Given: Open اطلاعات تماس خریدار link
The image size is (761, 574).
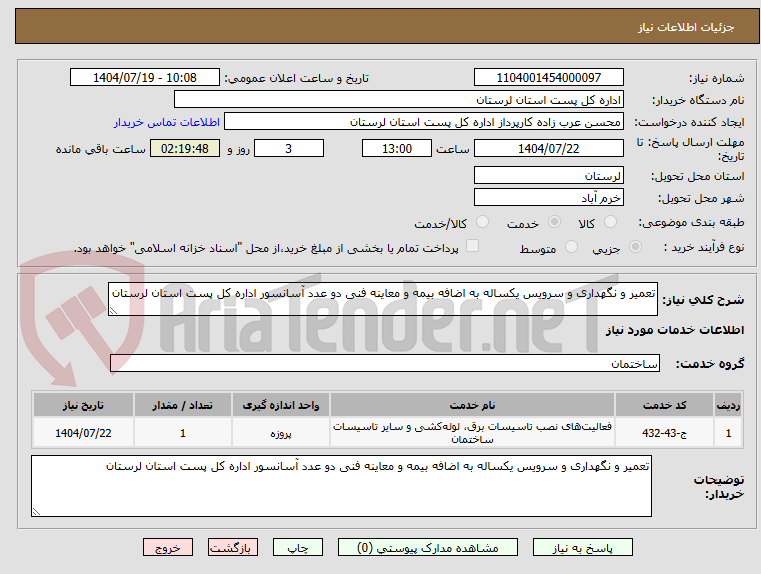Looking at the screenshot, I should [167, 122].
